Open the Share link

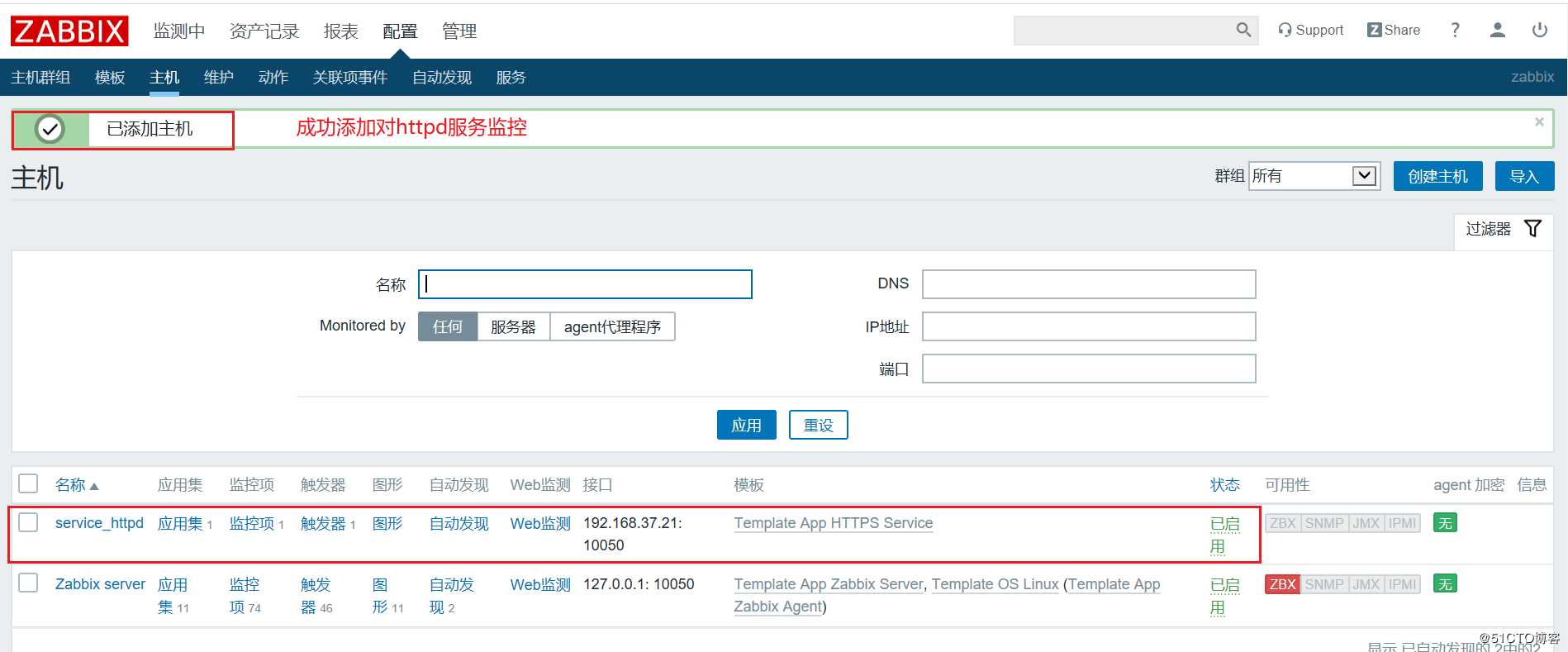tap(1394, 31)
